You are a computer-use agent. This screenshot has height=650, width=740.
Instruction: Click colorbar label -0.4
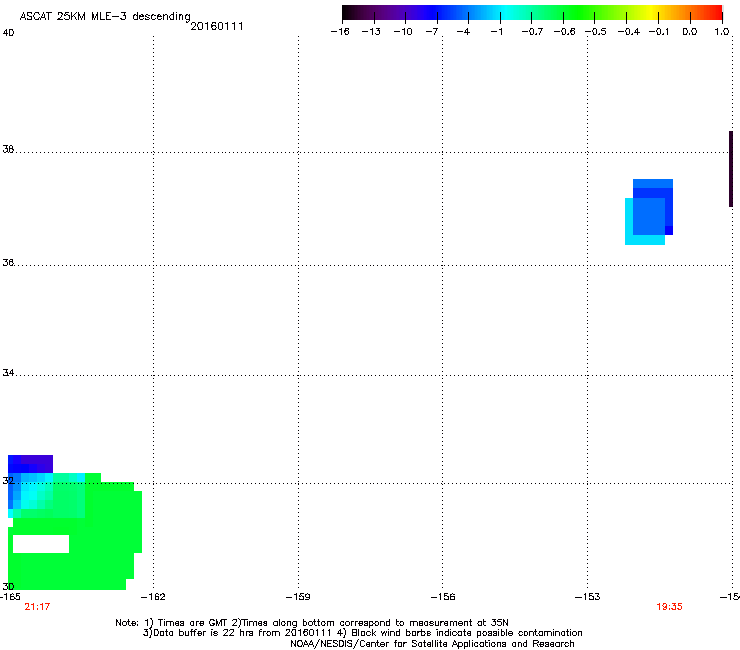tap(629, 32)
